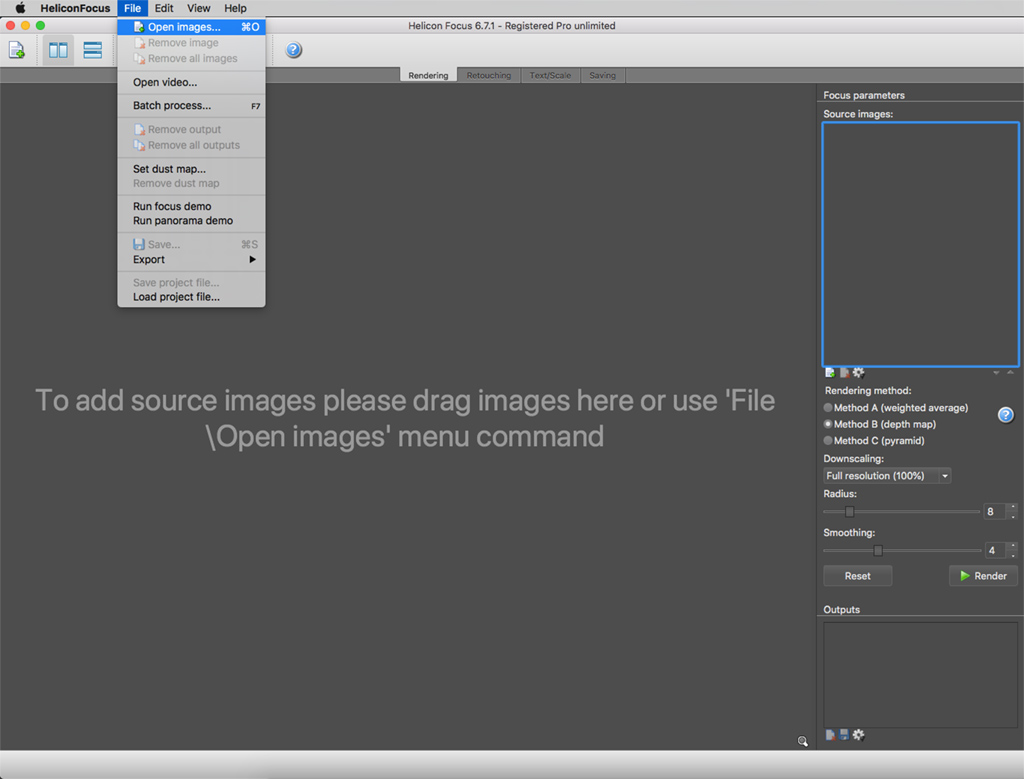Switch to side-by-side vertical split view

[x=59, y=50]
